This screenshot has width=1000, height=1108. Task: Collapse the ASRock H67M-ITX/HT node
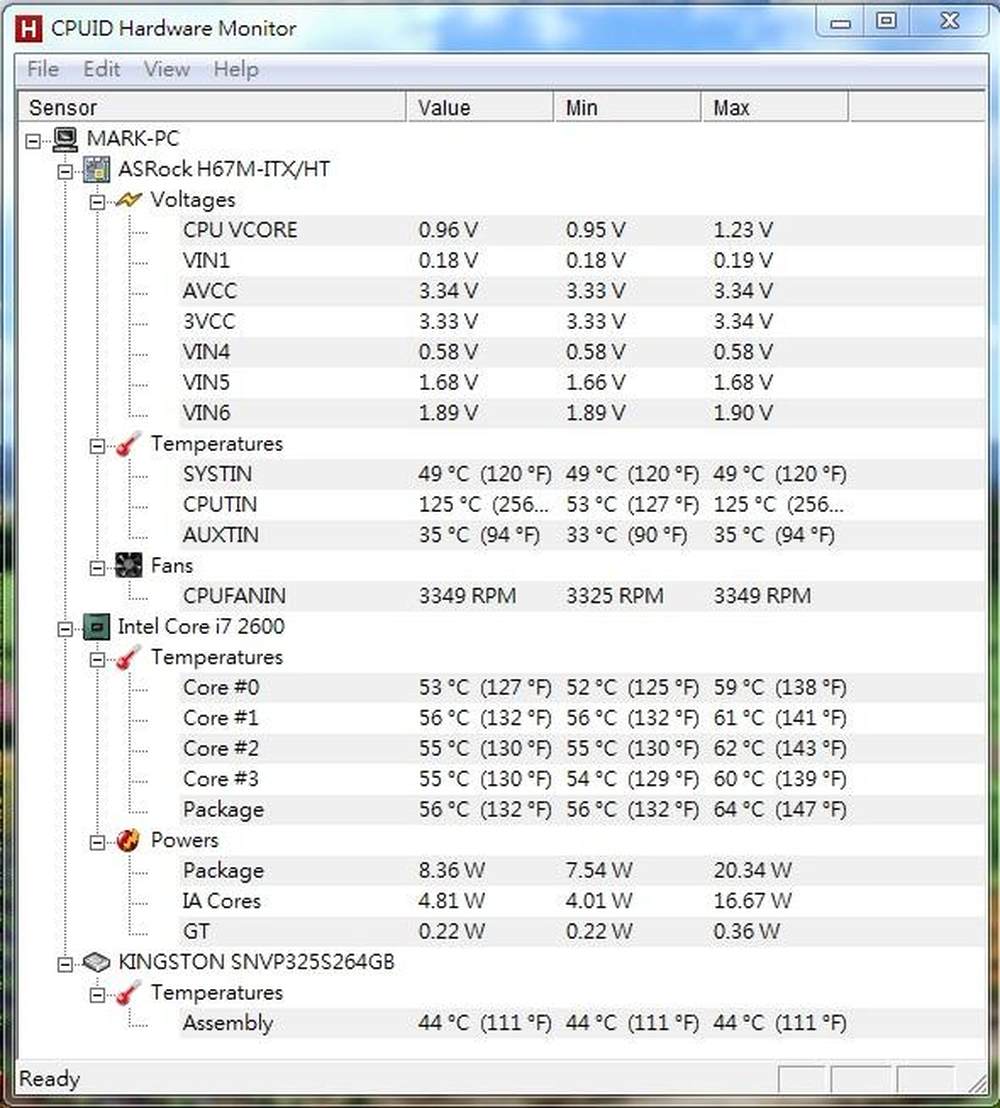[x=65, y=172]
